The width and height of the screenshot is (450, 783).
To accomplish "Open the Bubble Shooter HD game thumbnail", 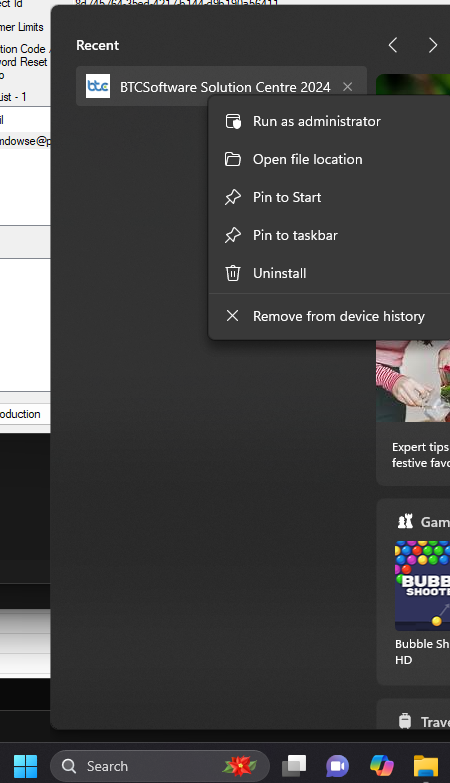I will coord(423,586).
